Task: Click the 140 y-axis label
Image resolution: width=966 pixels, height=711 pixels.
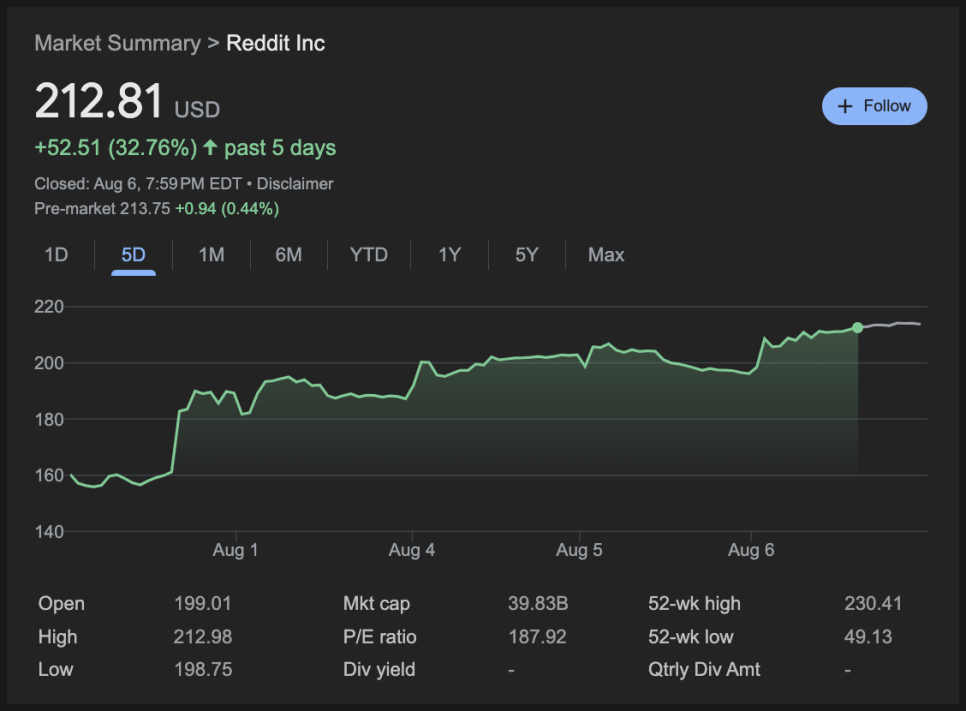Action: coord(49,531)
